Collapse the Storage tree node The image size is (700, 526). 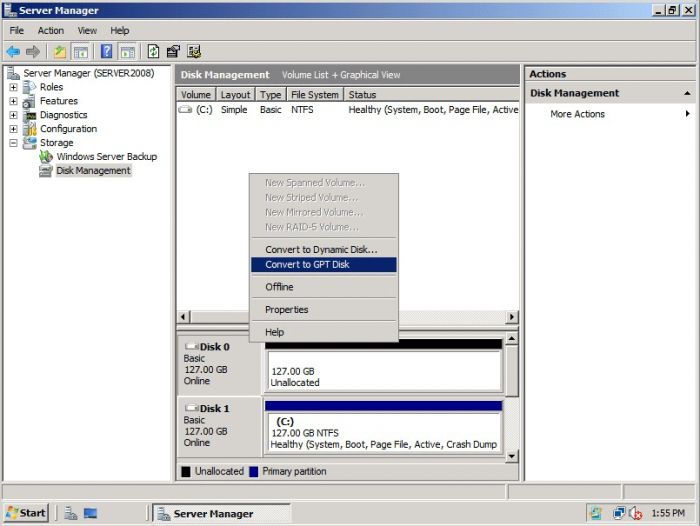point(13,143)
